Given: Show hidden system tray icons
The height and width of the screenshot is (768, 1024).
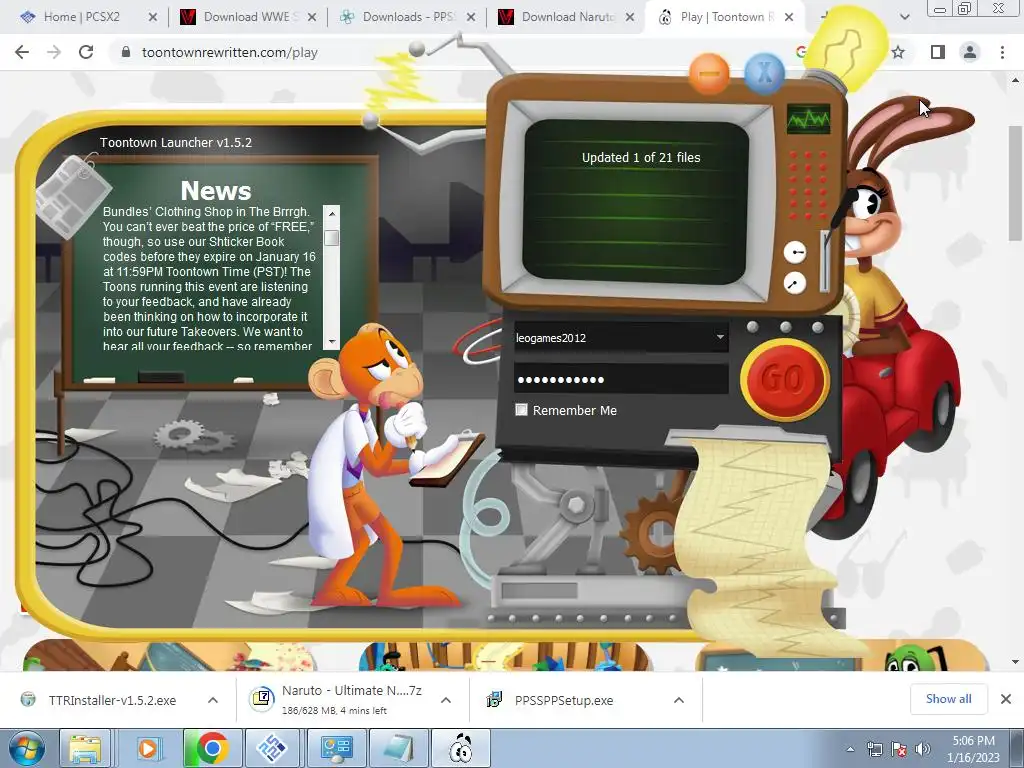Looking at the screenshot, I should pyautogui.click(x=850, y=749).
